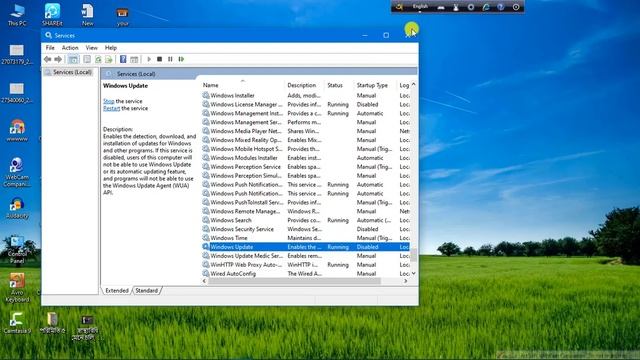Minimize the Services window
The image size is (640, 360).
[x=365, y=36]
